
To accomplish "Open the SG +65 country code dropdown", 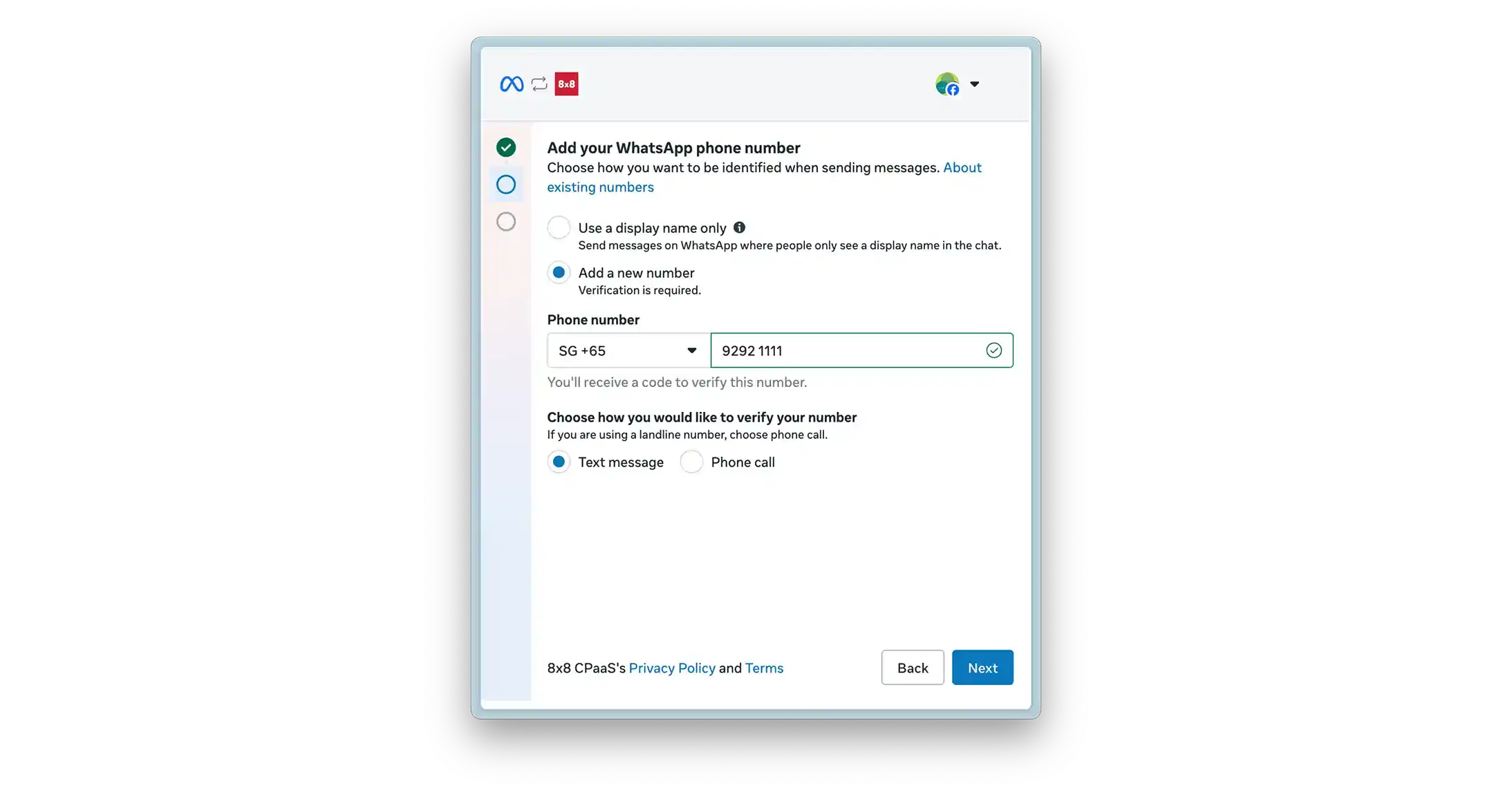I will click(627, 350).
